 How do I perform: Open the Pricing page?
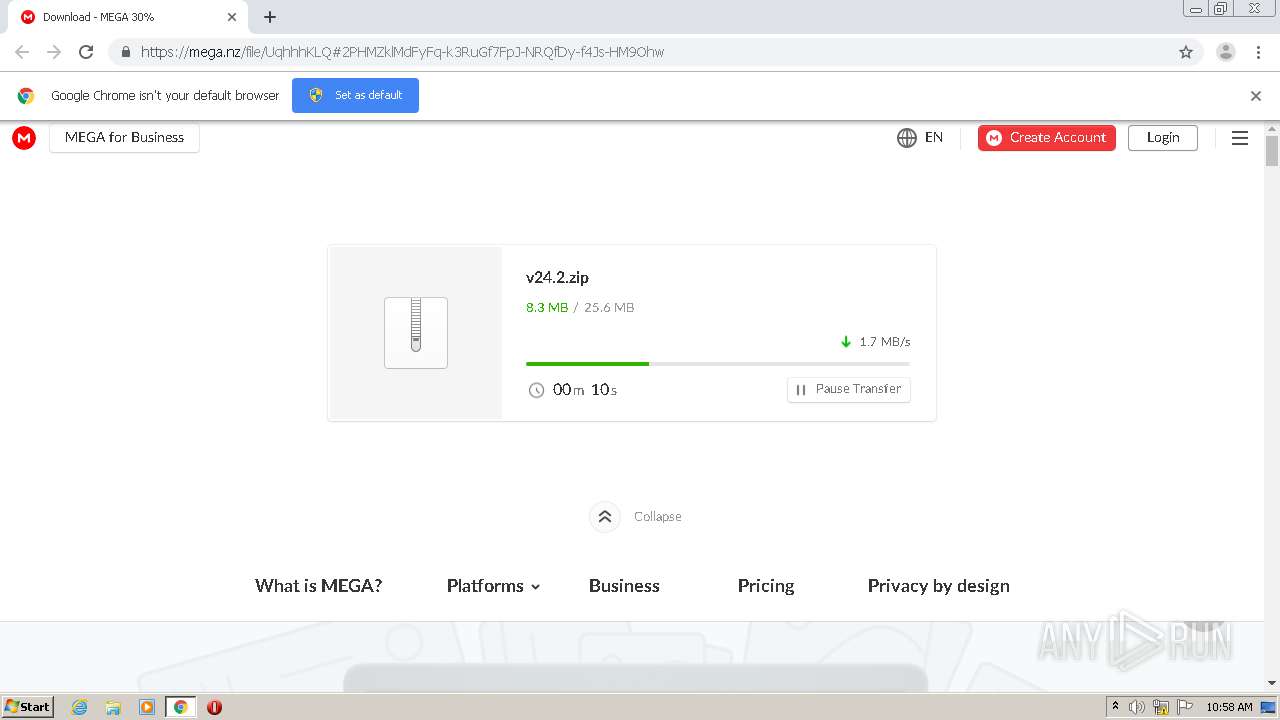pyautogui.click(x=766, y=586)
